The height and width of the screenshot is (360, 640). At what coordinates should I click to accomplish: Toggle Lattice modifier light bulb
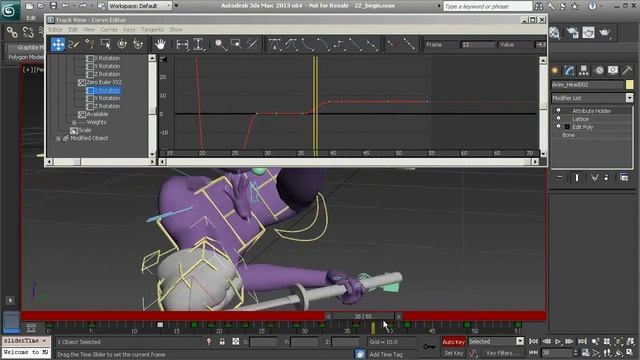pyautogui.click(x=558, y=119)
